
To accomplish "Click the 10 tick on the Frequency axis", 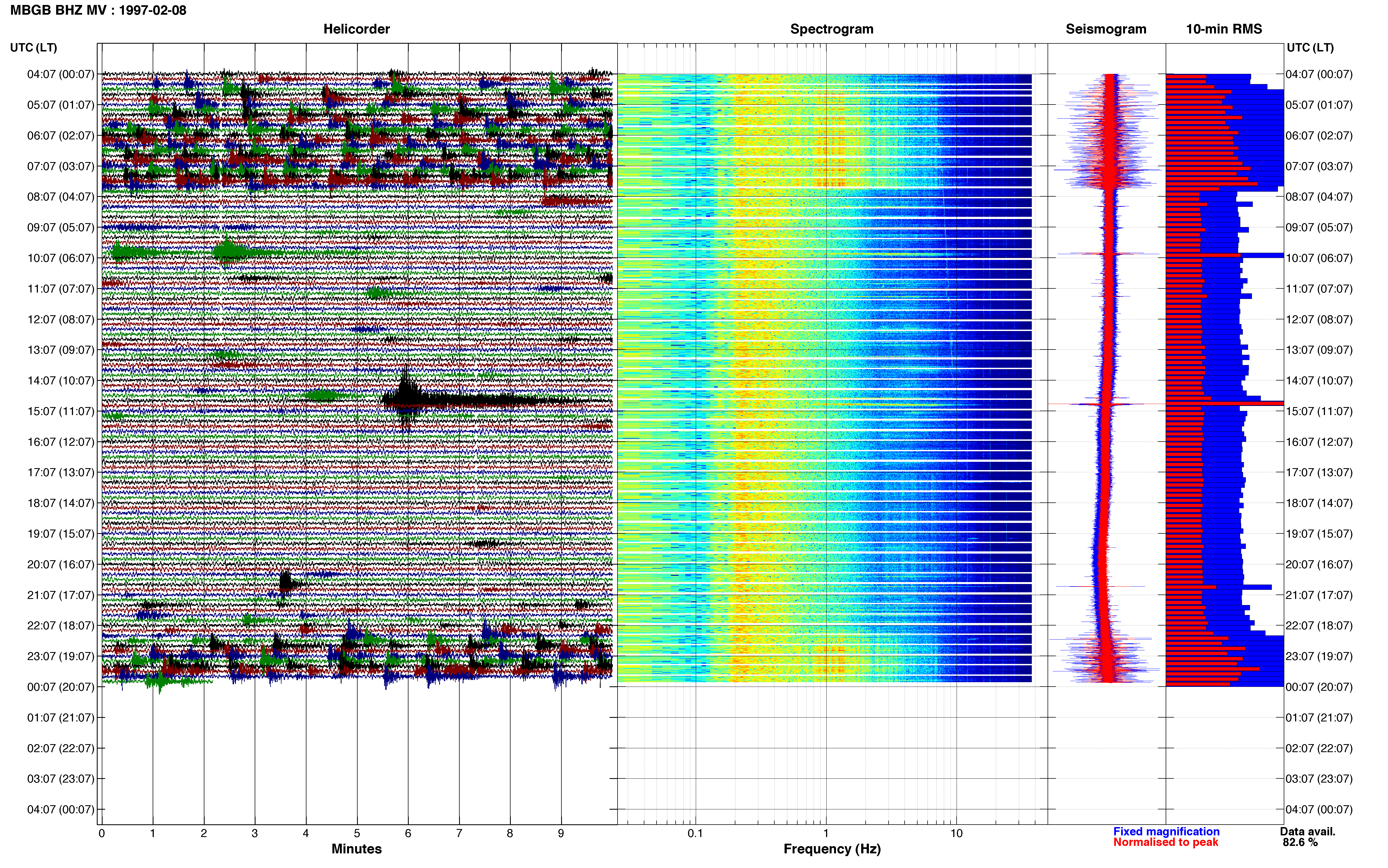I will point(956,833).
